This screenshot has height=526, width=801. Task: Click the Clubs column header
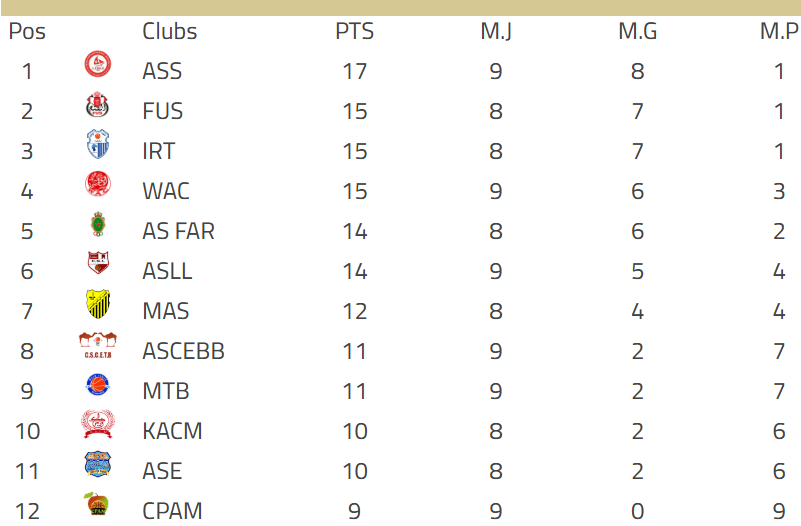click(170, 31)
